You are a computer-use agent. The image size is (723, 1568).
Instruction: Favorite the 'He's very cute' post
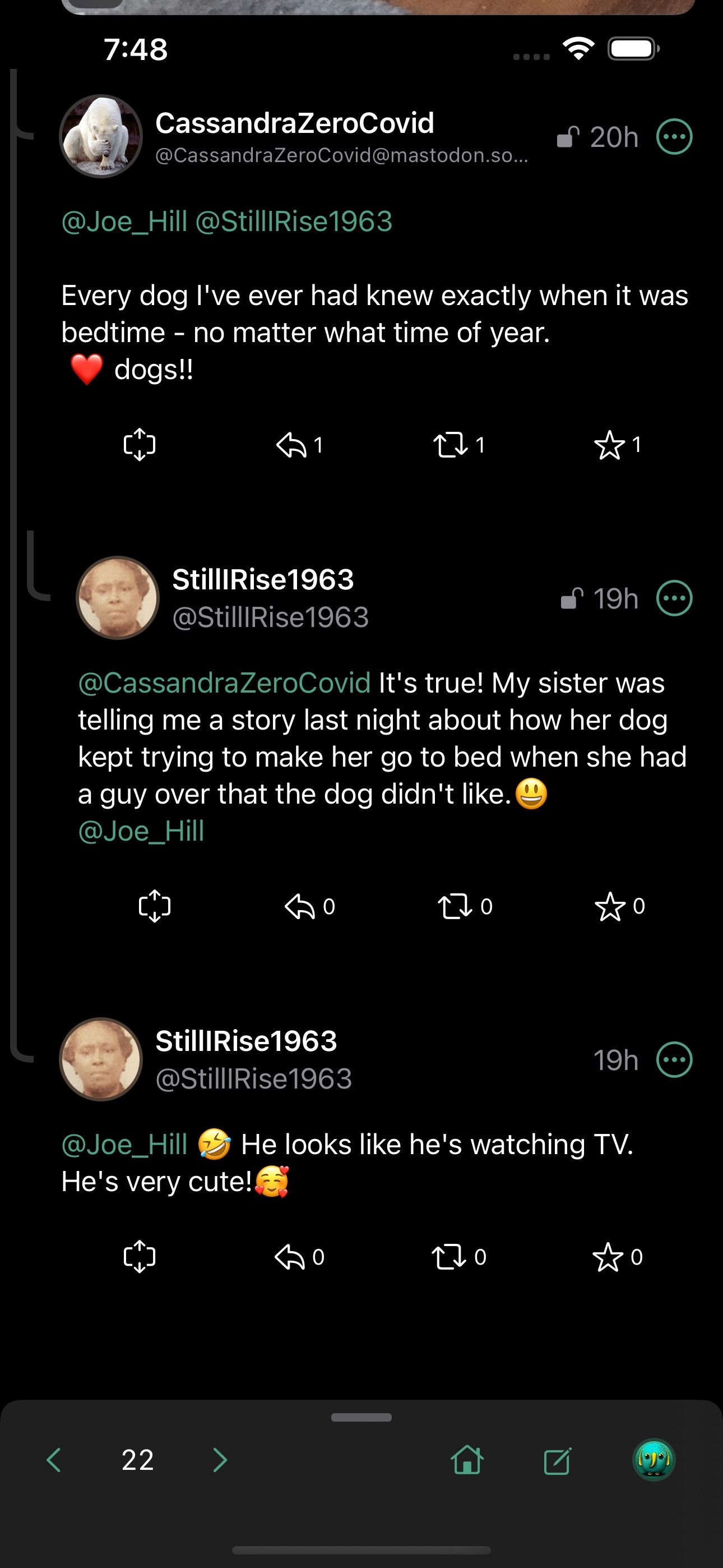[x=608, y=1257]
